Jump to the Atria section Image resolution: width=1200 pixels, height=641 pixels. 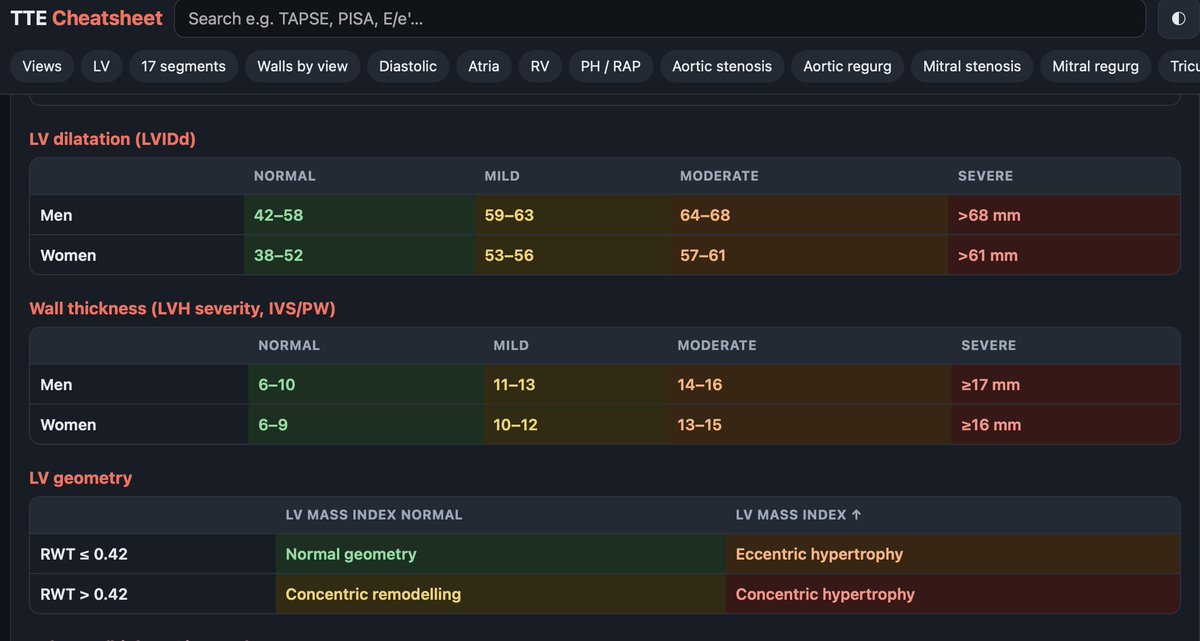(484, 66)
